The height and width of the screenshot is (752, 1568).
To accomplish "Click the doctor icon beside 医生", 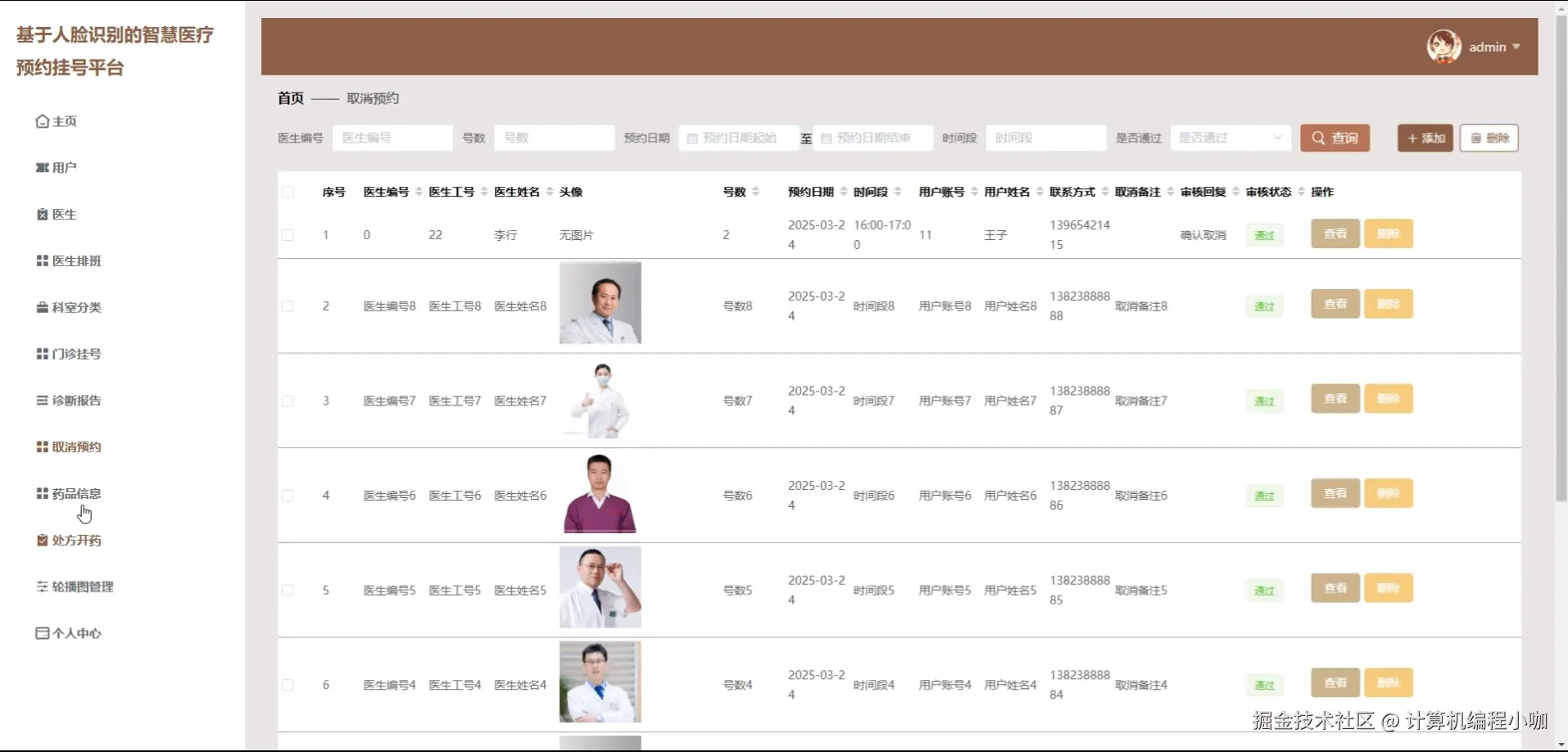I will pyautogui.click(x=42, y=215).
